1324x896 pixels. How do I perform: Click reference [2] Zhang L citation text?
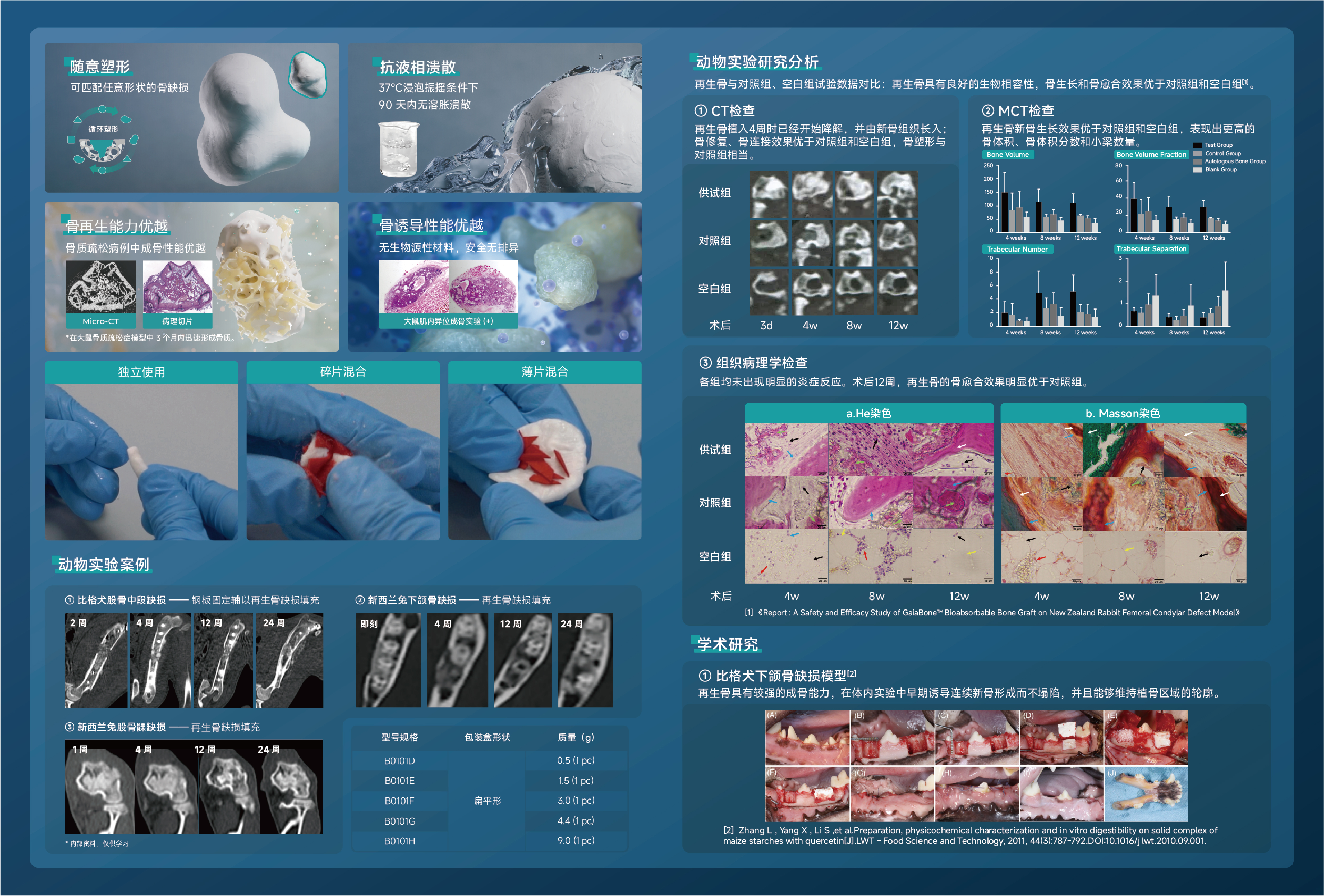[x=970, y=836]
